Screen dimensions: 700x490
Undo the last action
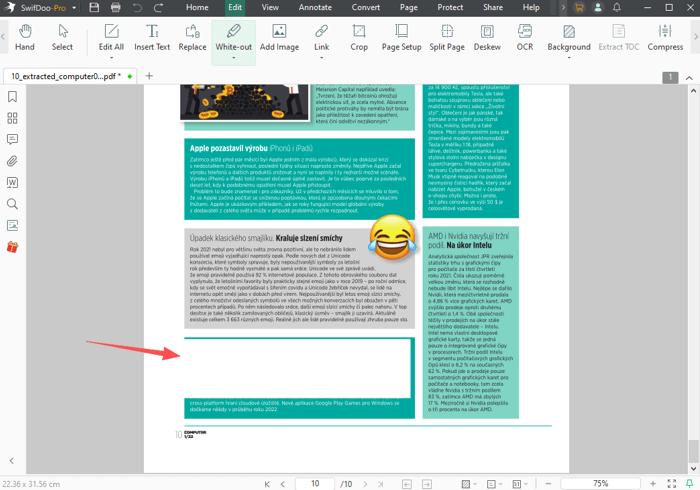coord(137,8)
